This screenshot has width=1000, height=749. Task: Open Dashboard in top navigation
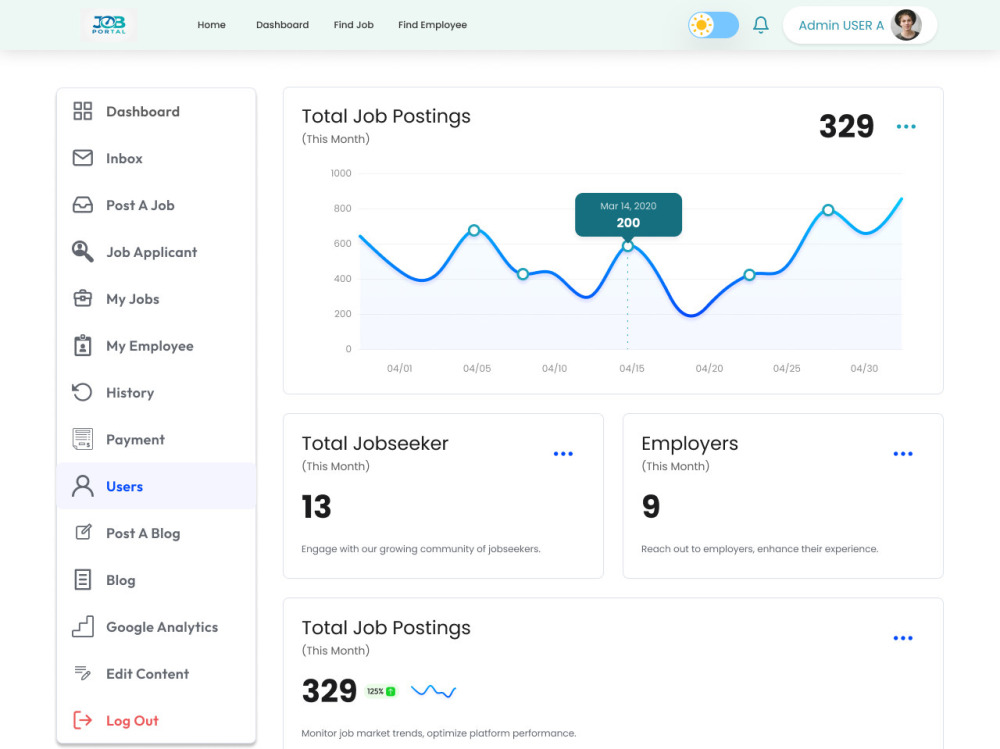point(283,25)
